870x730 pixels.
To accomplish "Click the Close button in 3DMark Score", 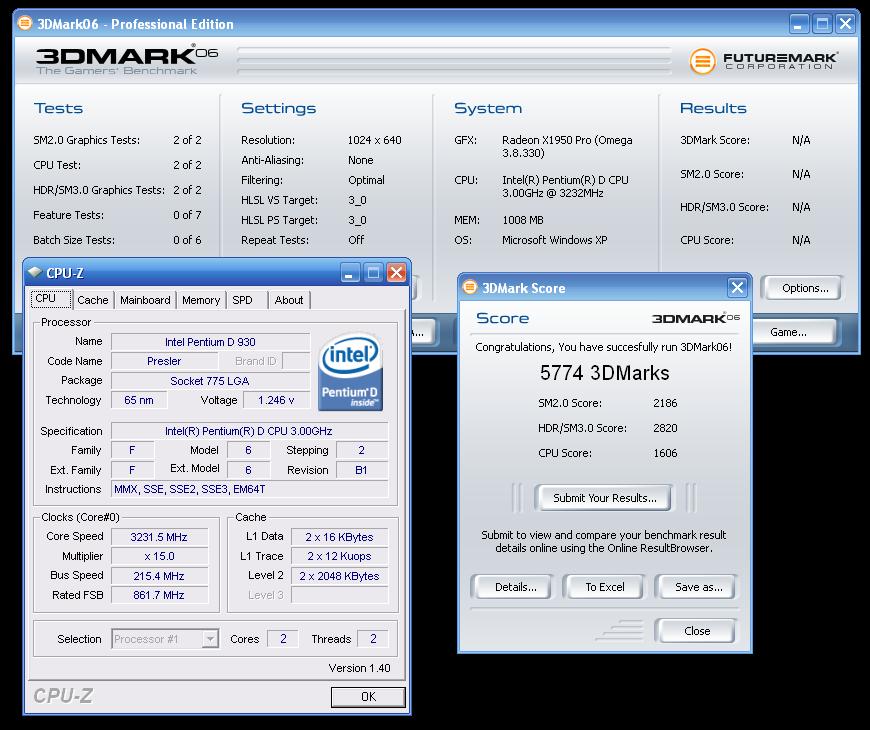I will (x=697, y=631).
